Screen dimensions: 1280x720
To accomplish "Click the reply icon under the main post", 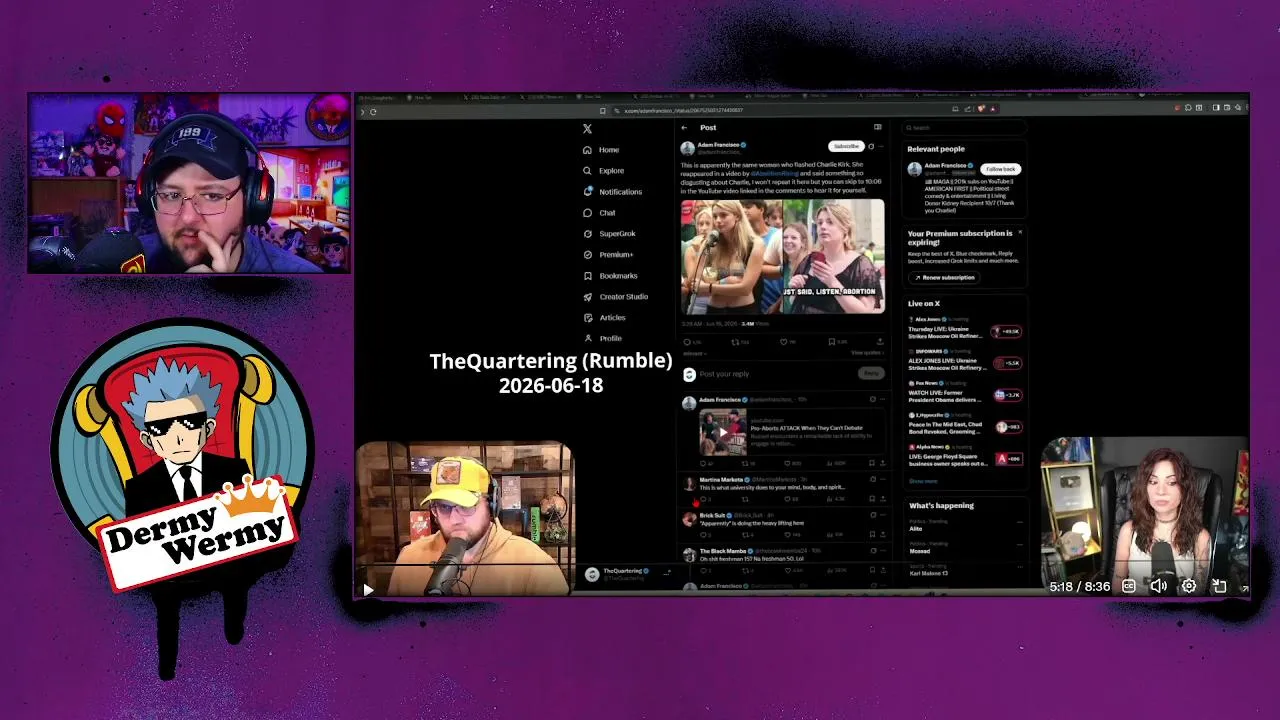I will 687,342.
